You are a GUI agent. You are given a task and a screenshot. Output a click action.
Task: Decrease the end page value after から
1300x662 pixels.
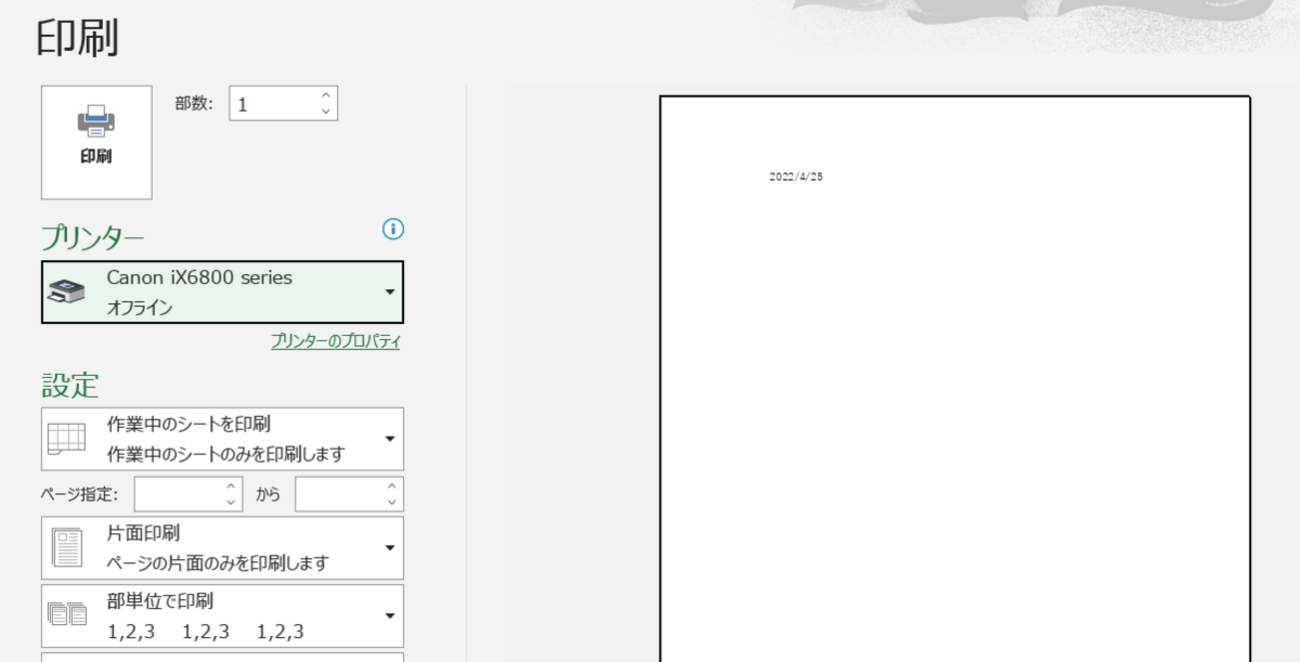(x=392, y=502)
